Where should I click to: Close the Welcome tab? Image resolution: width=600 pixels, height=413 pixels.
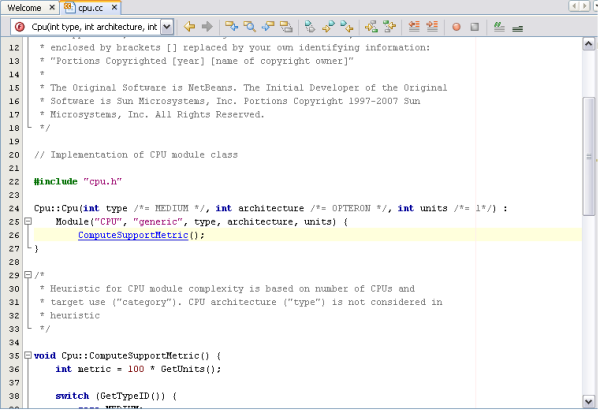click(x=52, y=7)
